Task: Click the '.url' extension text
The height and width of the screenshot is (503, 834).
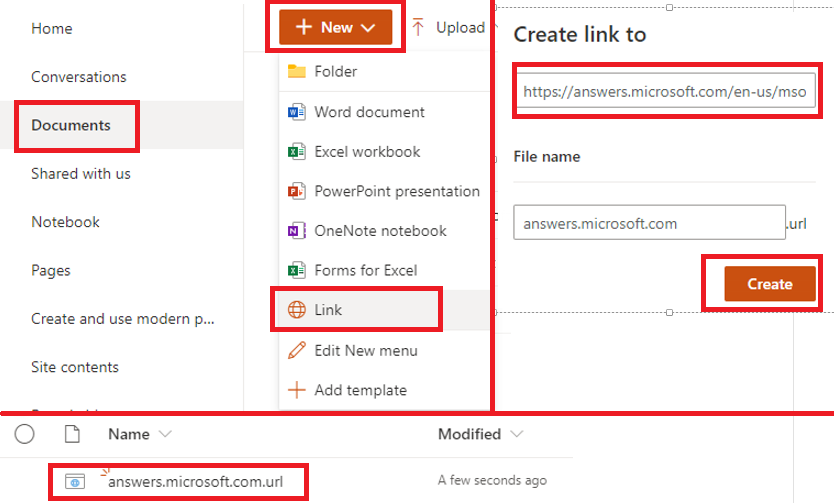Action: click(x=796, y=224)
